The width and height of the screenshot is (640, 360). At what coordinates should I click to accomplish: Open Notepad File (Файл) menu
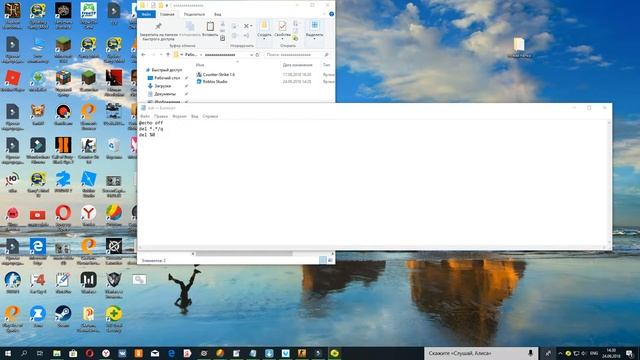click(144, 116)
